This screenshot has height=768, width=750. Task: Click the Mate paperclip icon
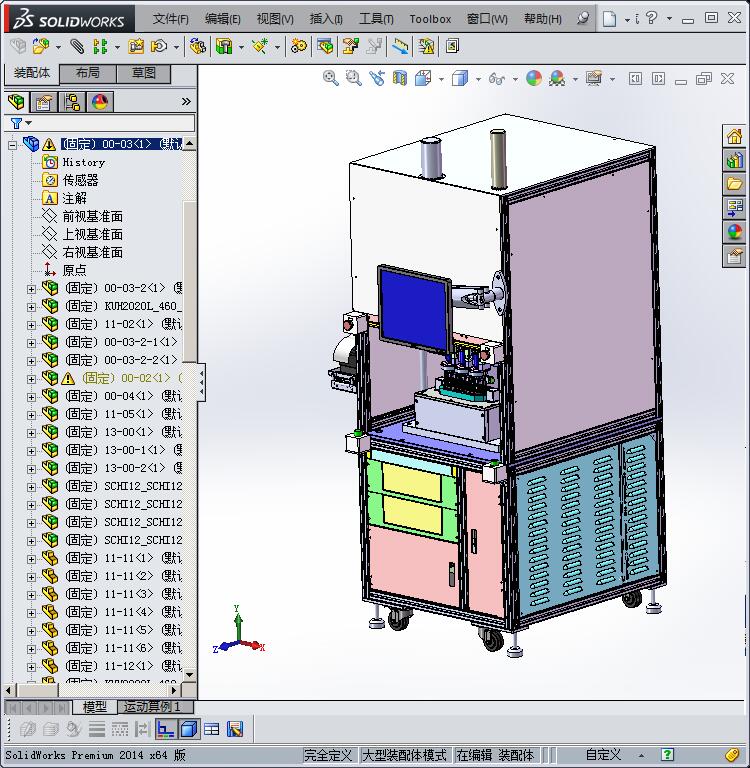(76, 47)
